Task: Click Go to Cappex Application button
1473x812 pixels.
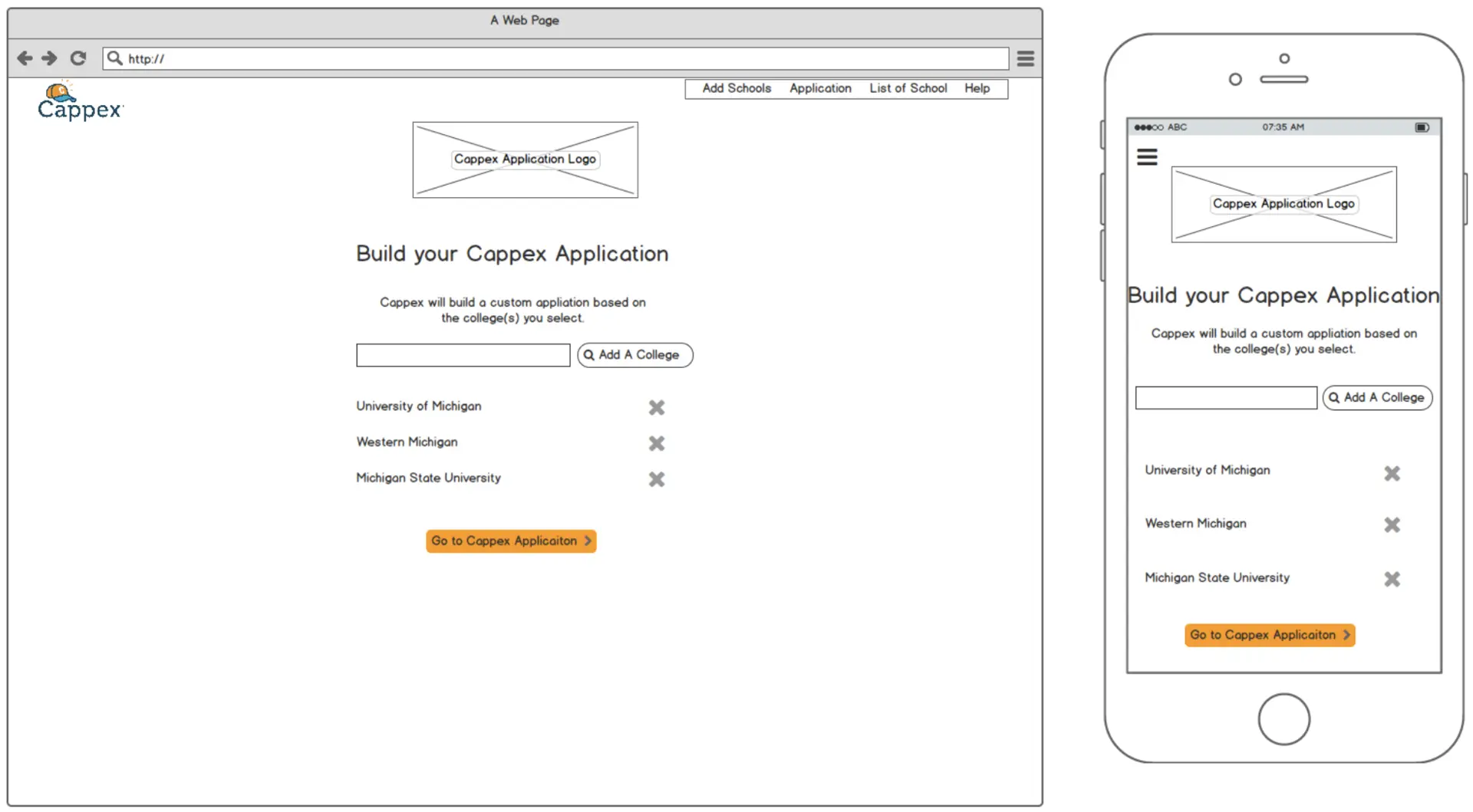Action: (511, 541)
